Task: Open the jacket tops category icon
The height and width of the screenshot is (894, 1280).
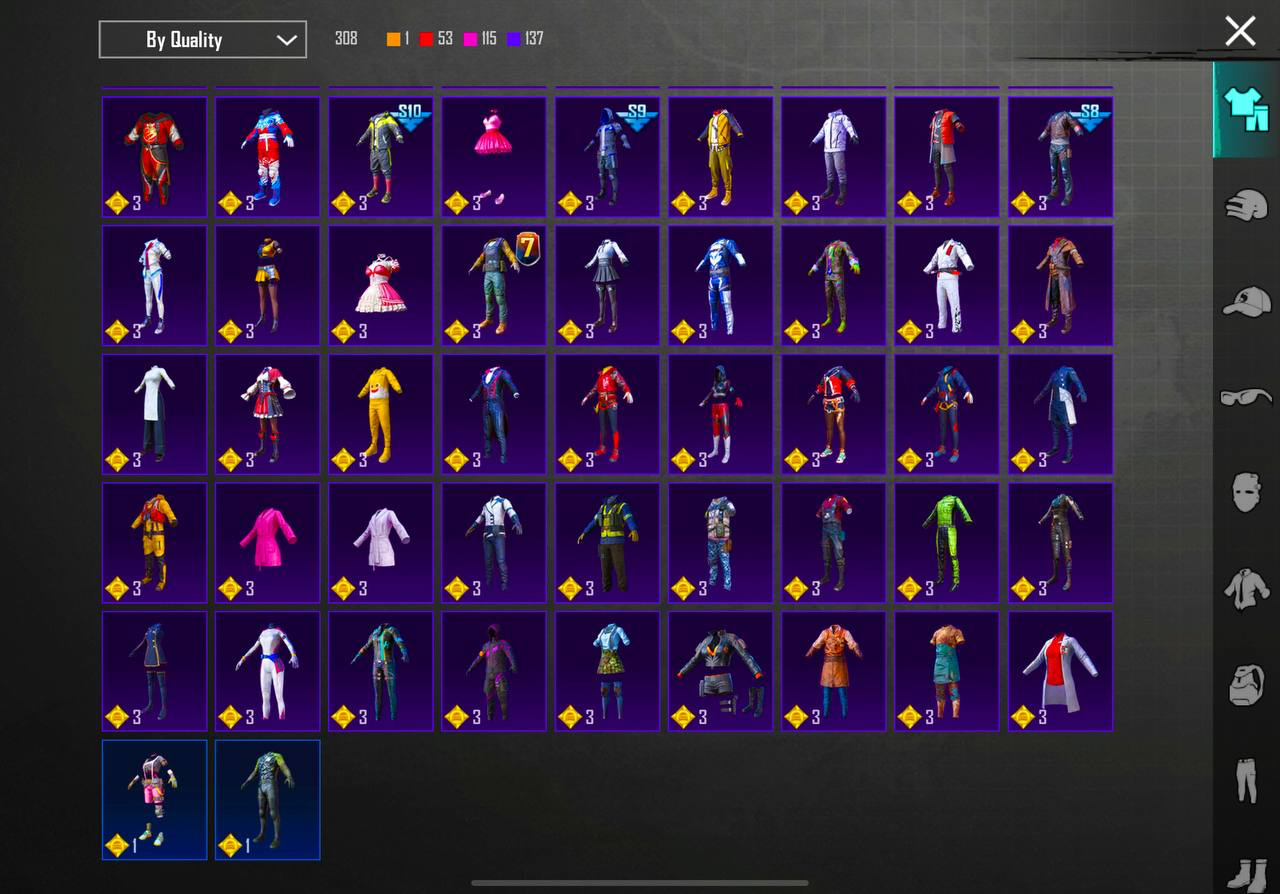Action: click(x=1246, y=588)
